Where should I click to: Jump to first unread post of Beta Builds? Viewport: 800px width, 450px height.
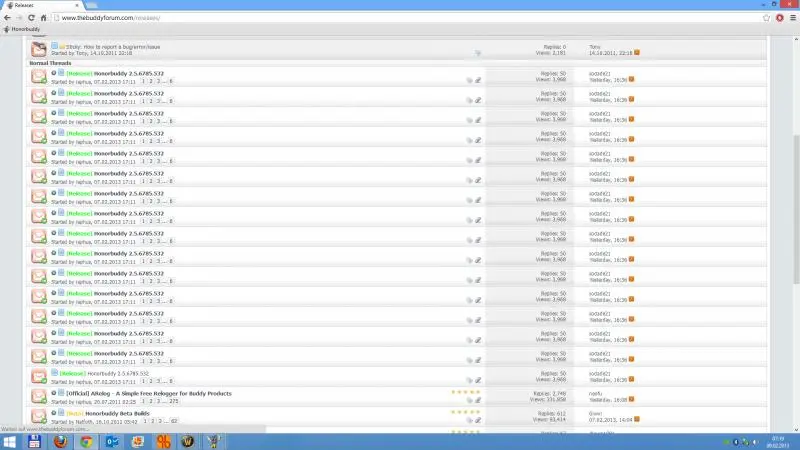54,413
